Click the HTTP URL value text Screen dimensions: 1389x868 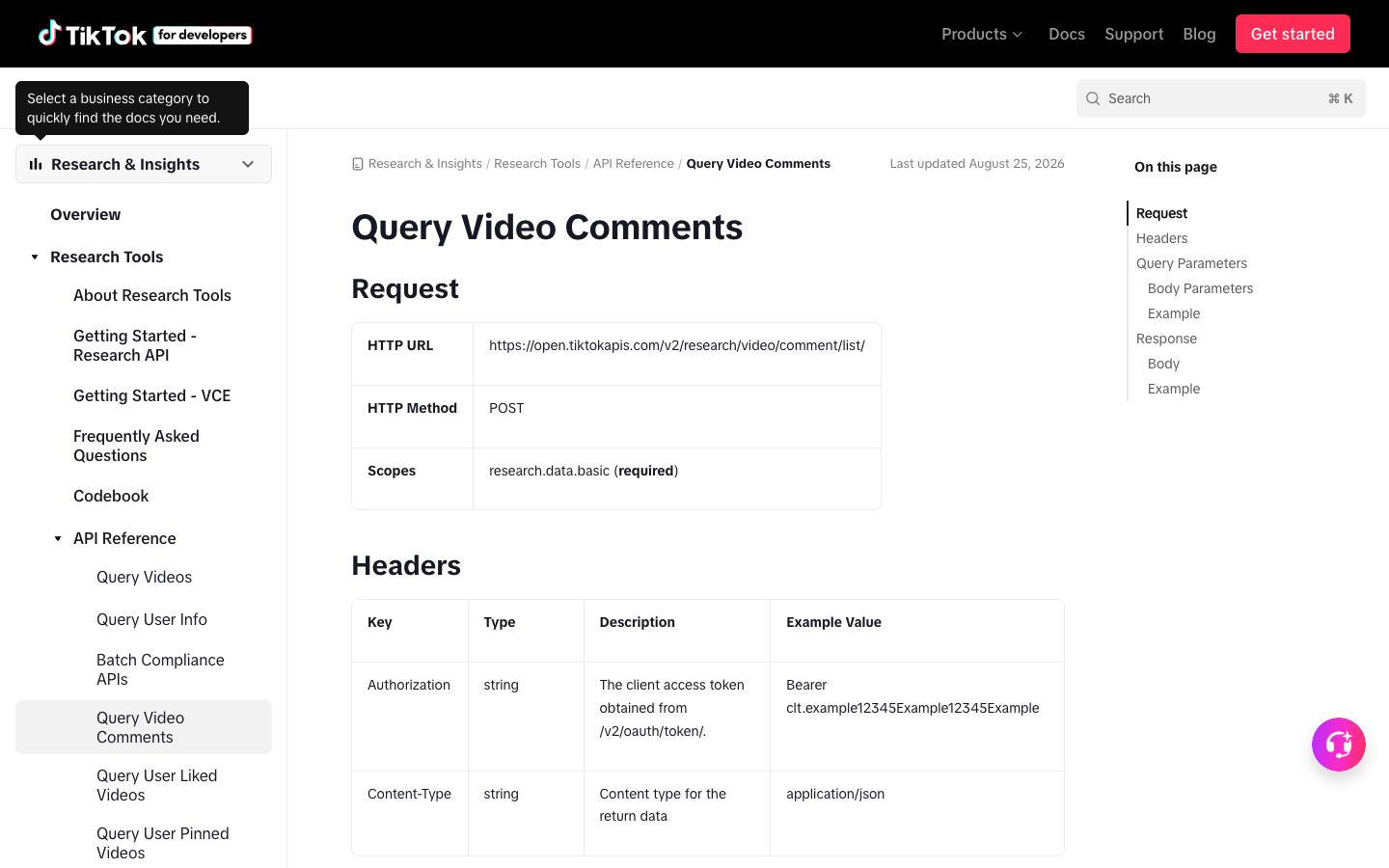[x=677, y=345]
